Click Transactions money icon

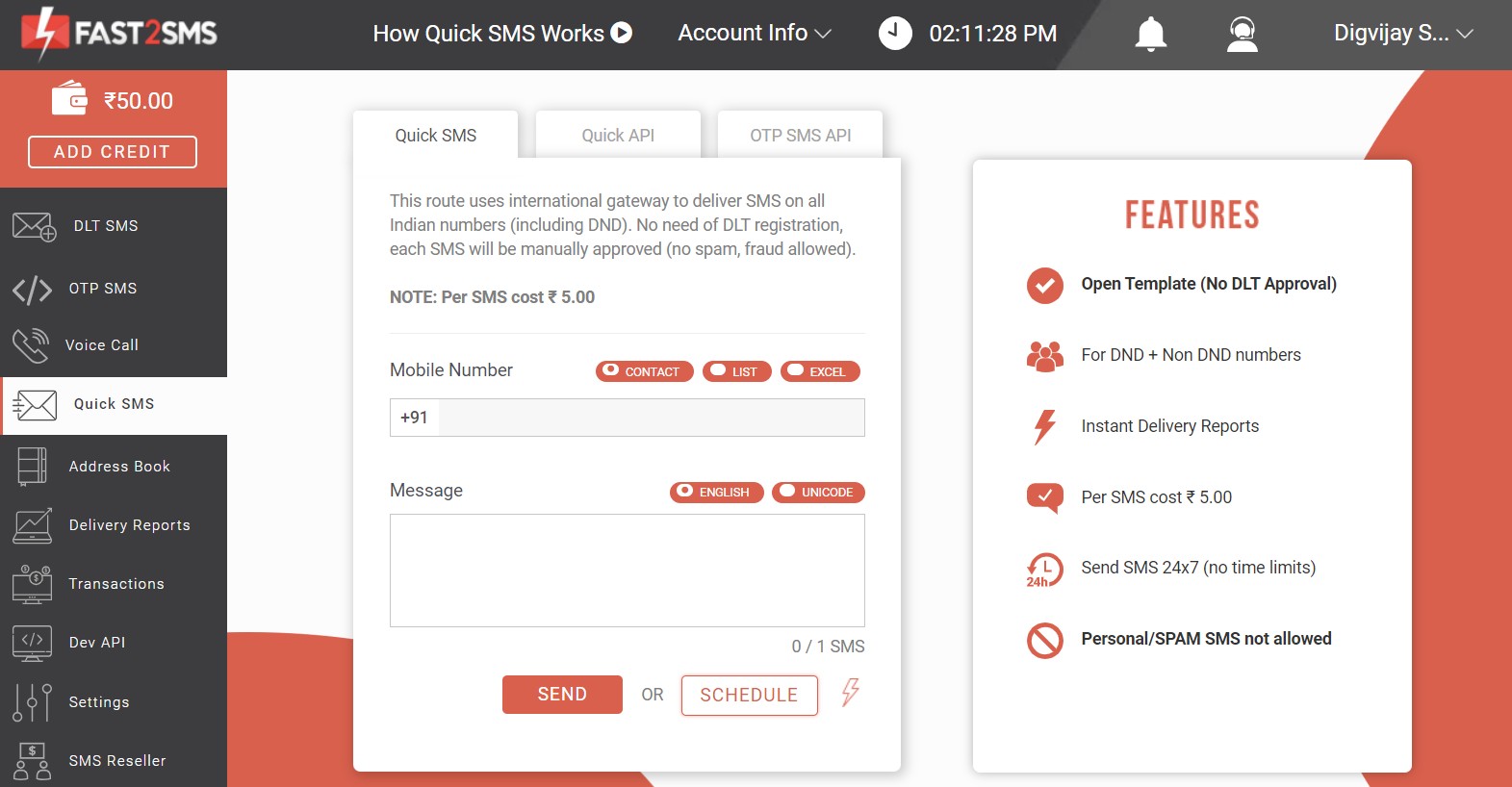32,584
